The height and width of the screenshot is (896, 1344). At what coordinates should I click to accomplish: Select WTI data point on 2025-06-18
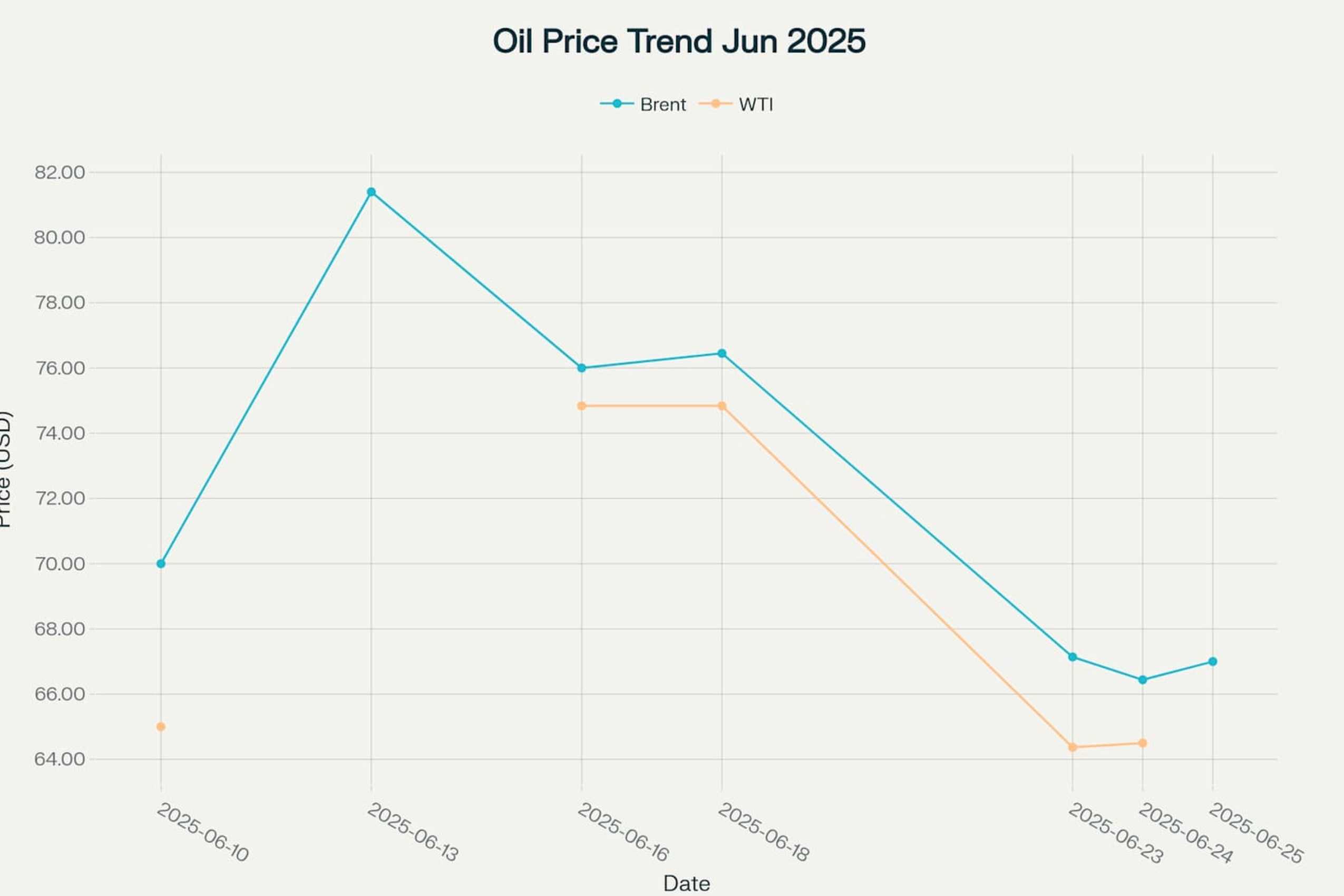coord(722,406)
